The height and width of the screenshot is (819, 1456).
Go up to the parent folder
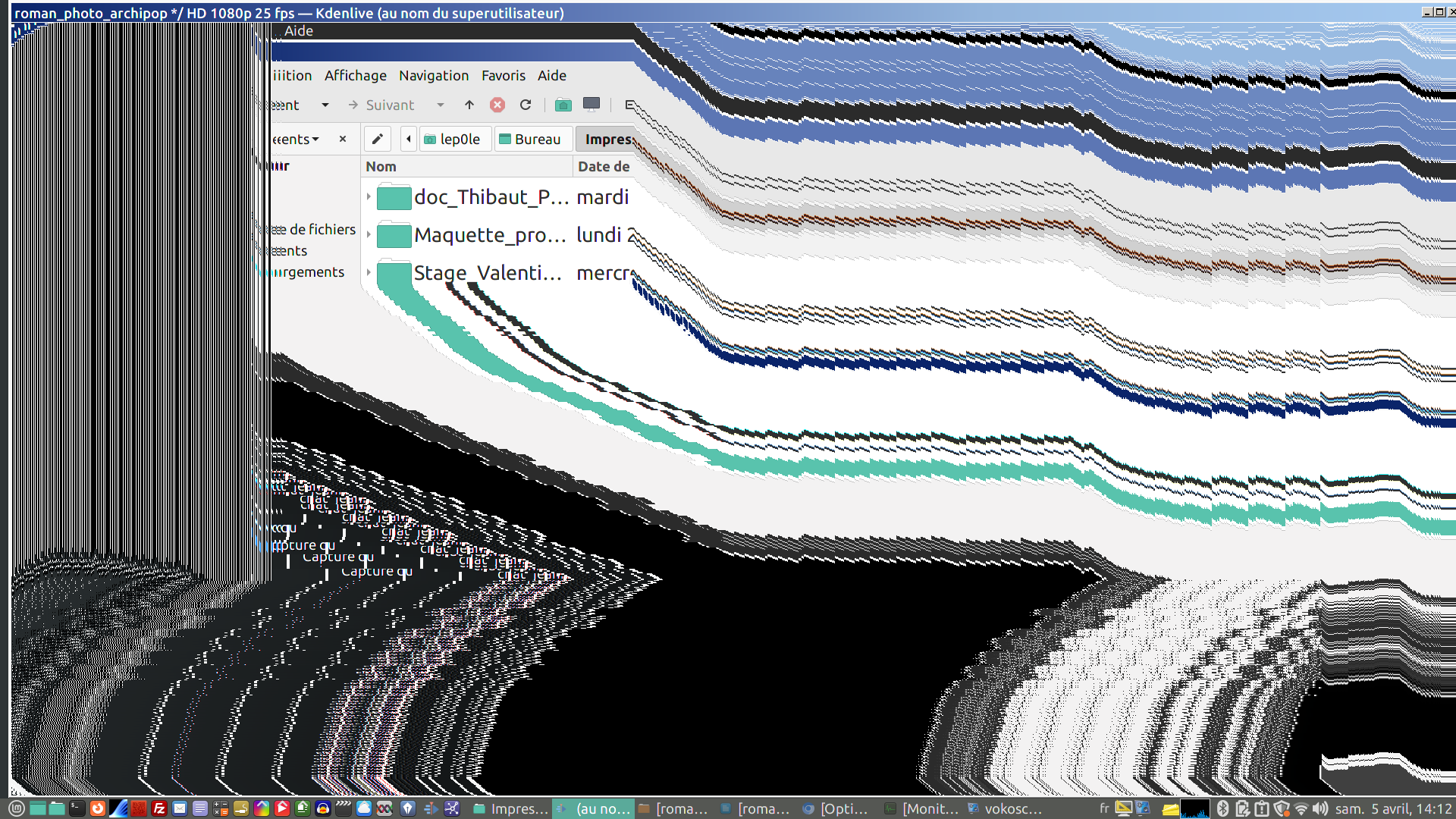(x=469, y=105)
